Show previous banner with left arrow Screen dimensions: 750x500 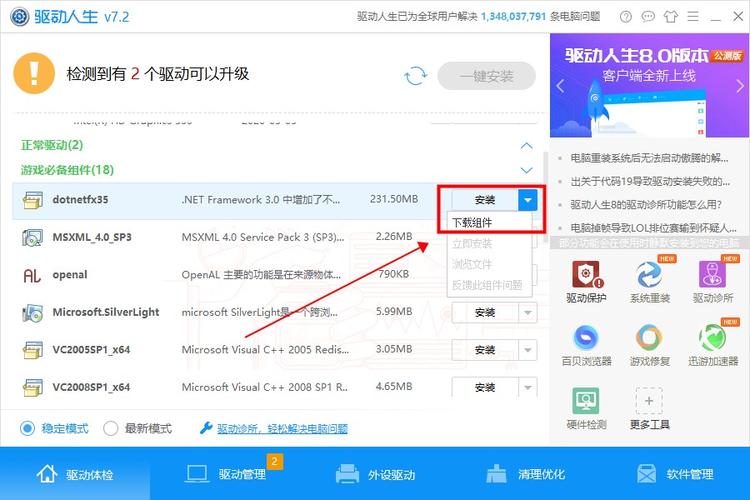[561, 86]
